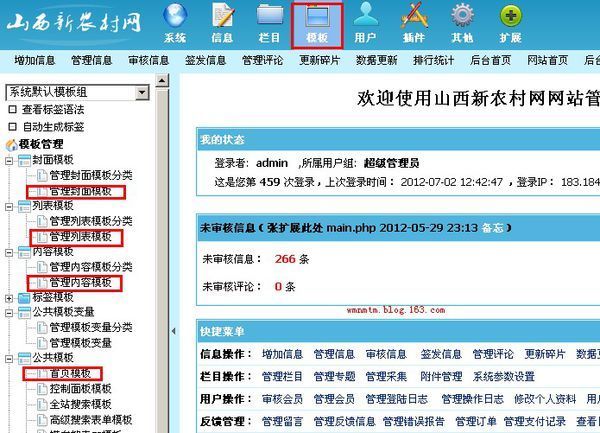Image resolution: width=600 pixels, height=433 pixels.
Task: Open the 信息 notepad icon
Action: click(223, 15)
